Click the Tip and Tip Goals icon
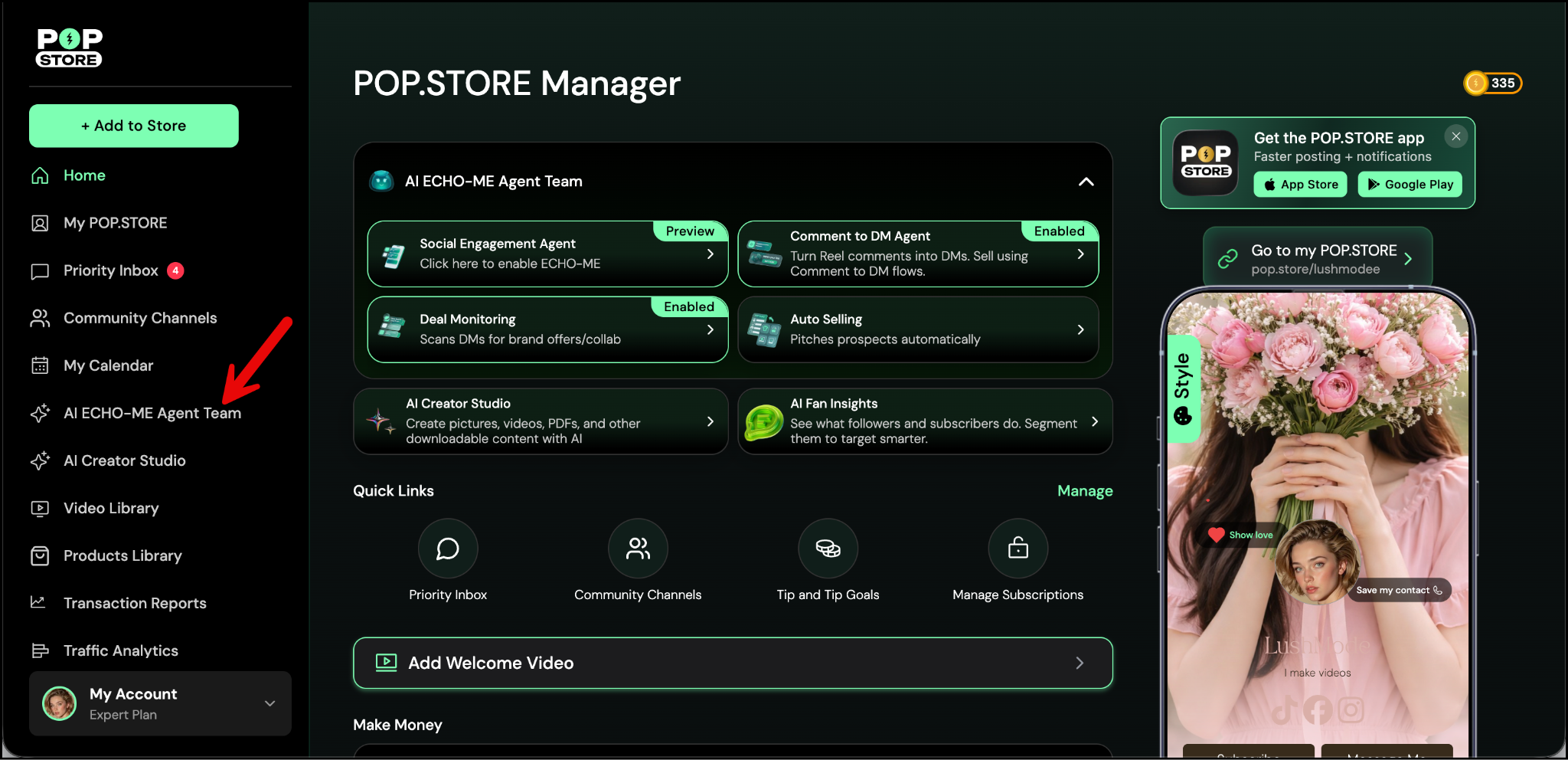Viewport: 1568px width, 760px height. click(x=828, y=549)
